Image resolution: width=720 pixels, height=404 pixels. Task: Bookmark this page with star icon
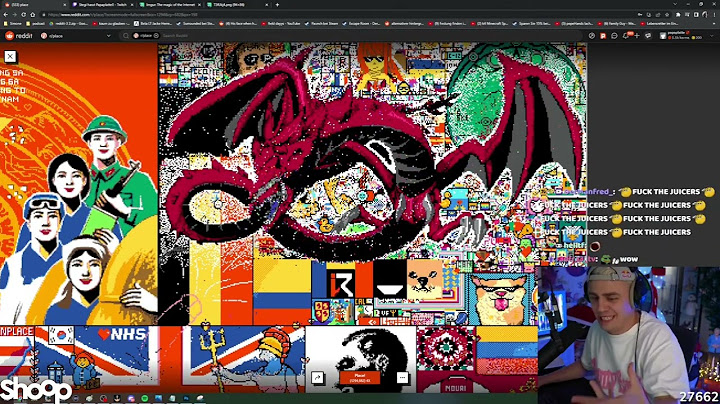tap(667, 15)
